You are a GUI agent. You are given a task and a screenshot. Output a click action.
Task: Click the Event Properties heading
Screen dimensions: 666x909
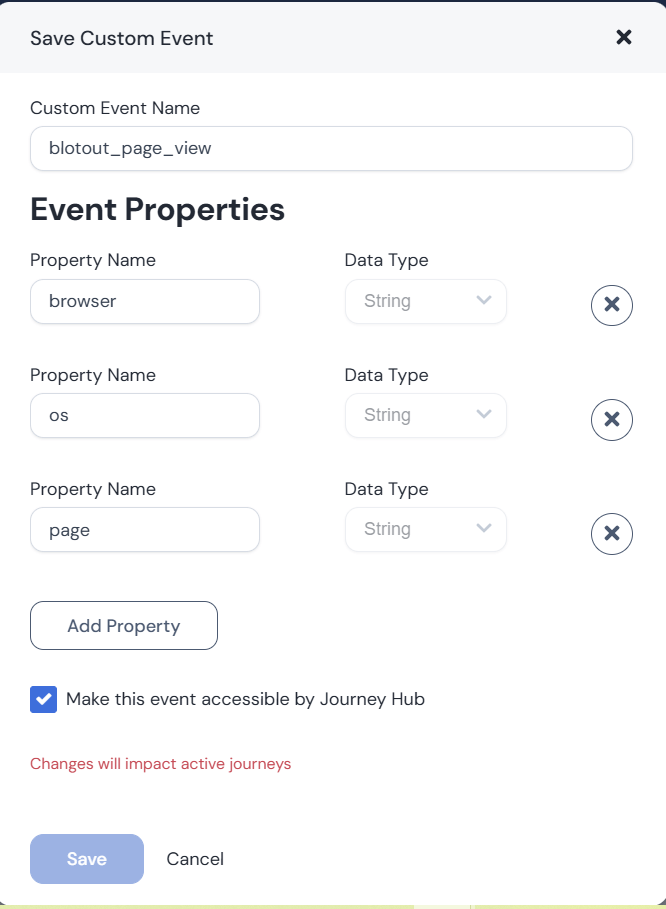click(157, 210)
